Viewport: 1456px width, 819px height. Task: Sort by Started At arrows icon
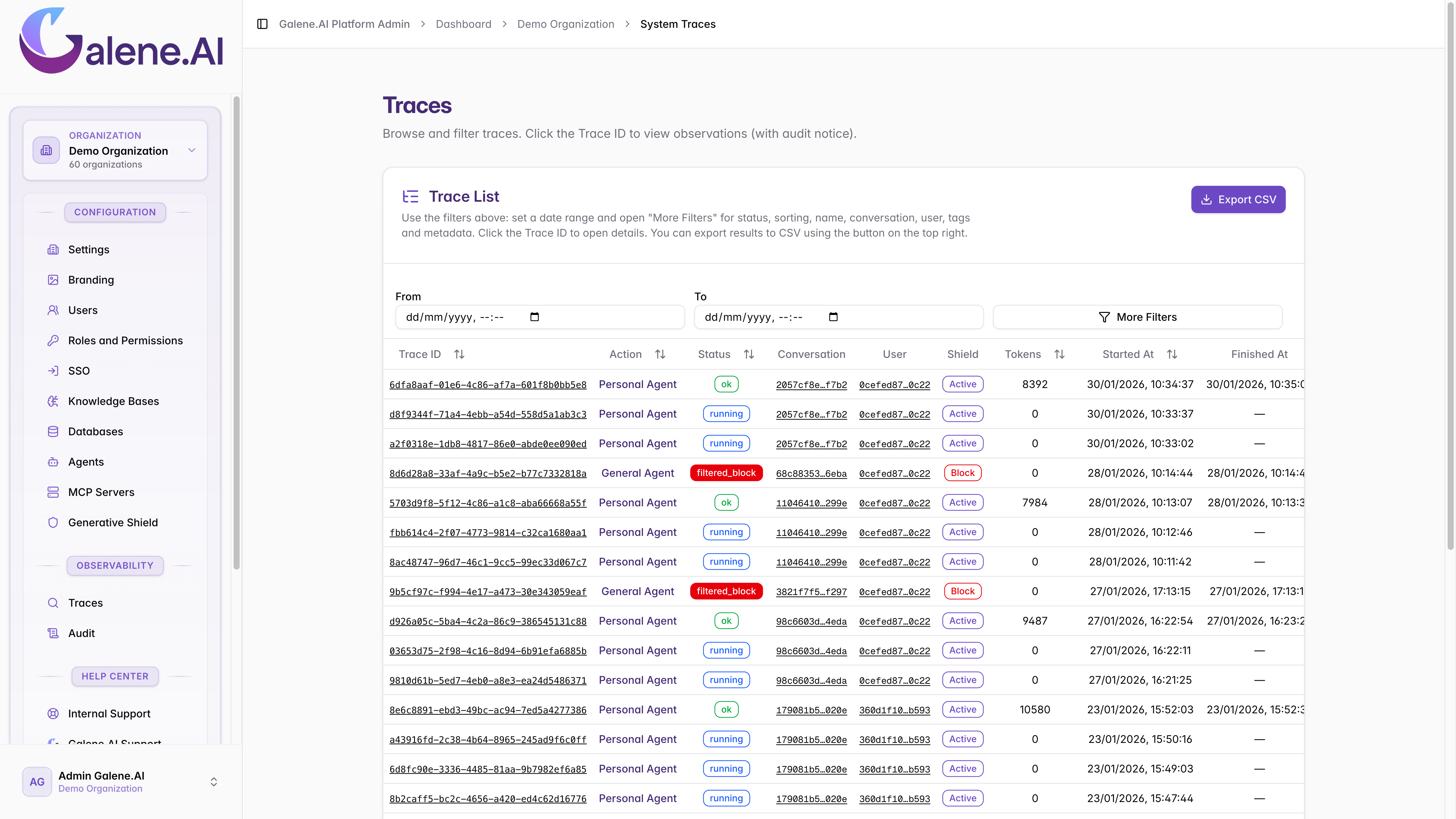pos(1172,354)
